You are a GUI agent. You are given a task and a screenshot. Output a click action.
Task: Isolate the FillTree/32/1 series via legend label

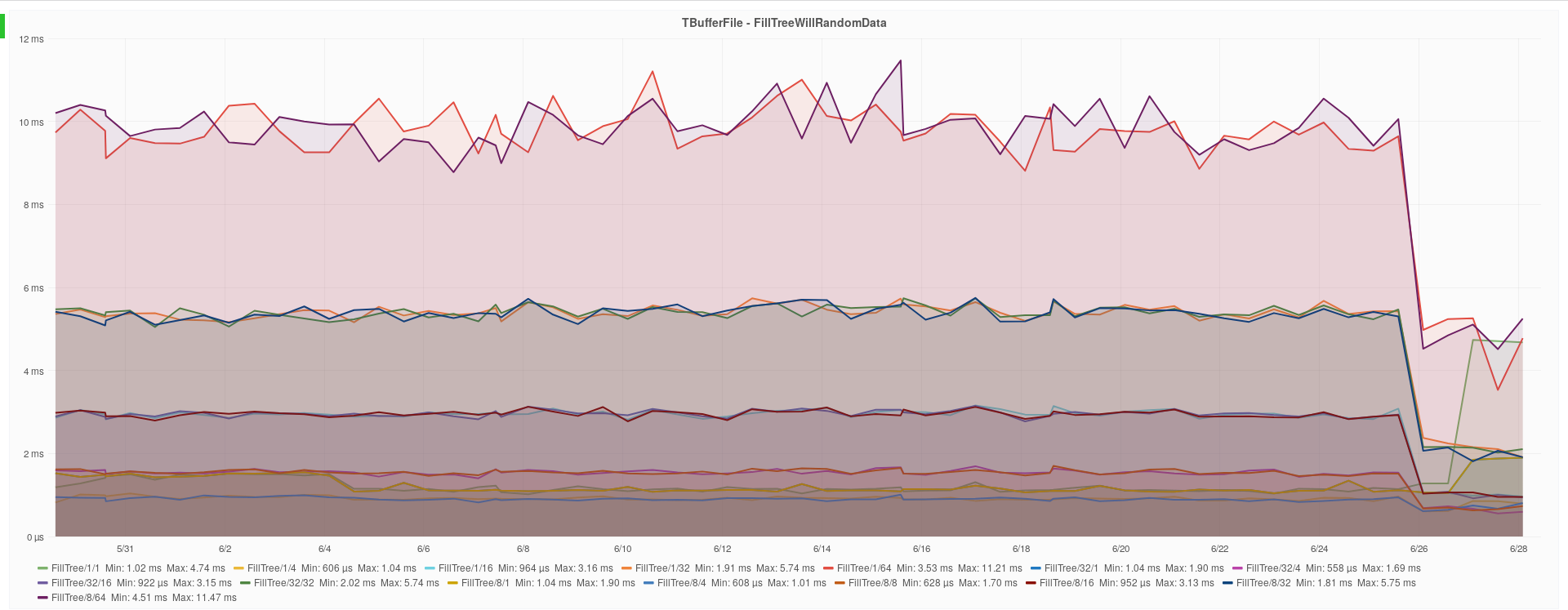click(1071, 568)
